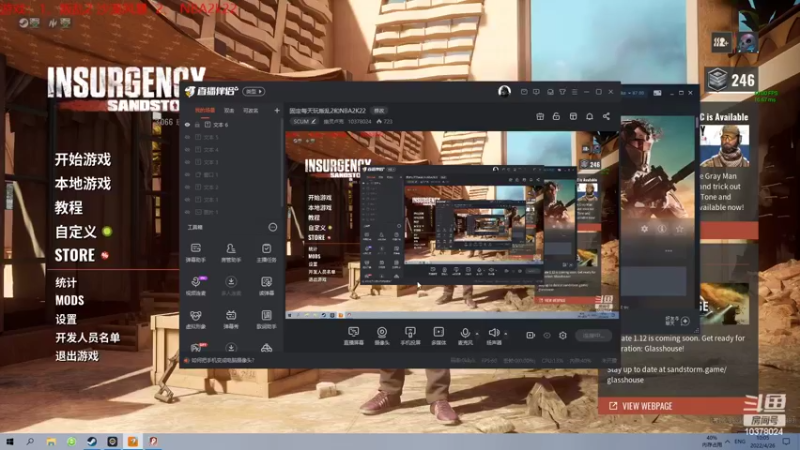Click the star icon in the background window
This screenshot has width=800, height=450.
coord(679,229)
